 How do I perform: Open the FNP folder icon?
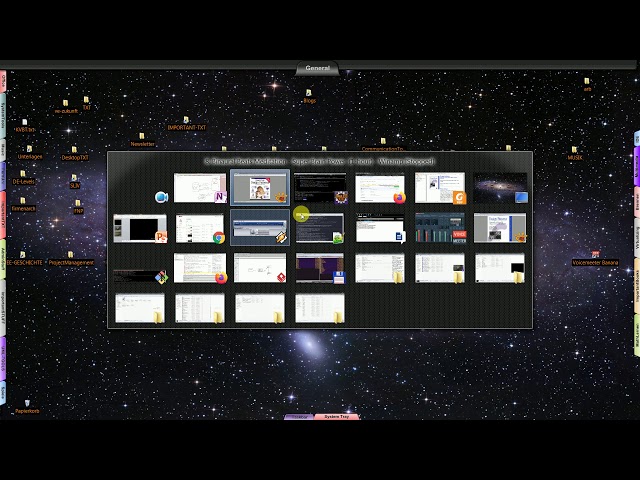tap(78, 207)
